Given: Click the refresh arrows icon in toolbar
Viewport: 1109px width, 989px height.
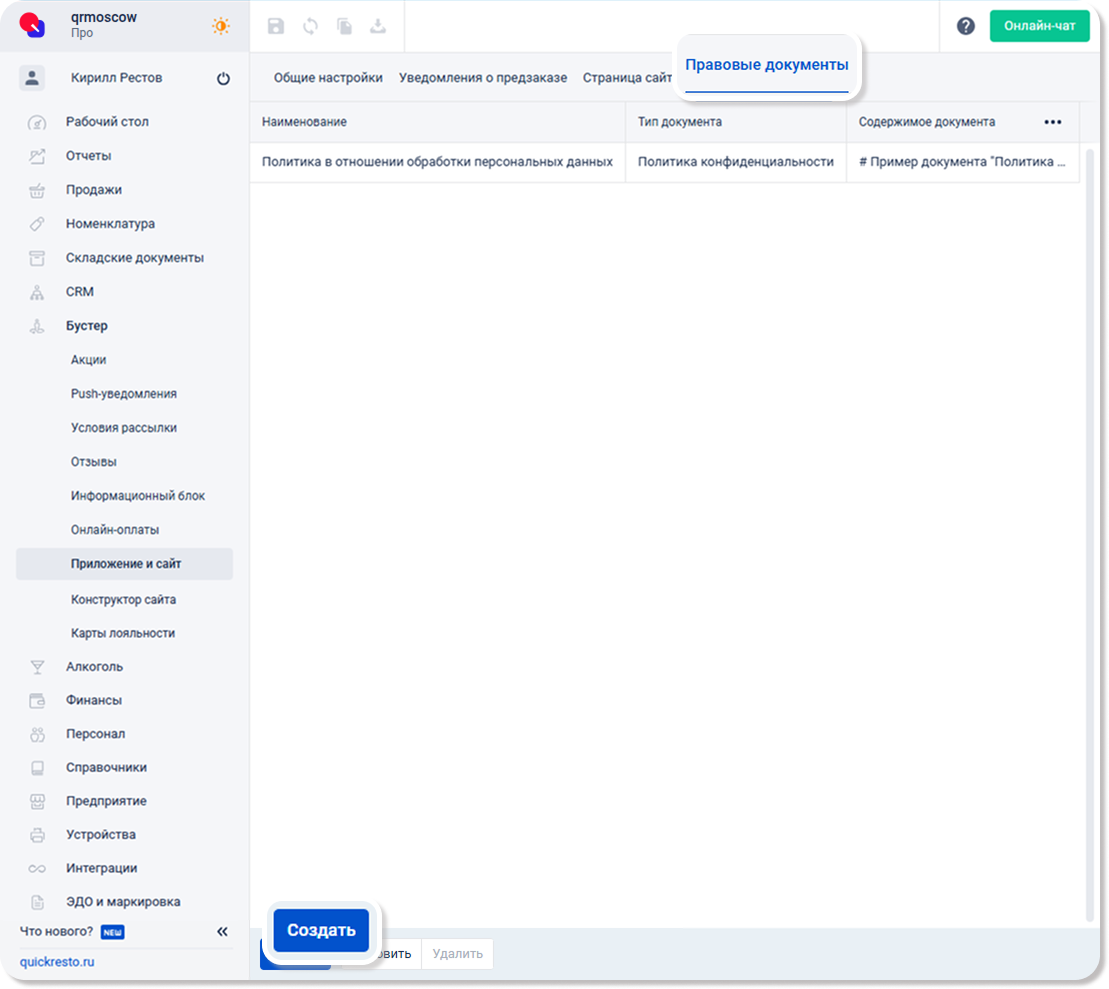Looking at the screenshot, I should (x=310, y=27).
